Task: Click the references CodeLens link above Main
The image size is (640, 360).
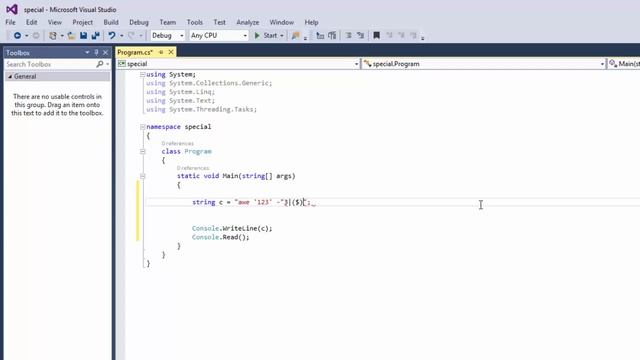Action: (x=193, y=168)
